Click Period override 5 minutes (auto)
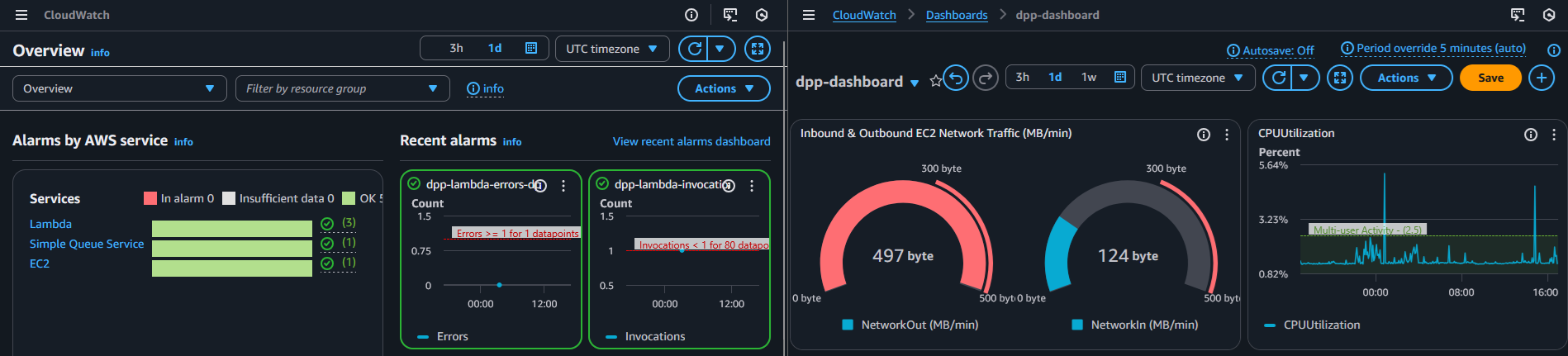The image size is (1568, 356). click(1433, 48)
